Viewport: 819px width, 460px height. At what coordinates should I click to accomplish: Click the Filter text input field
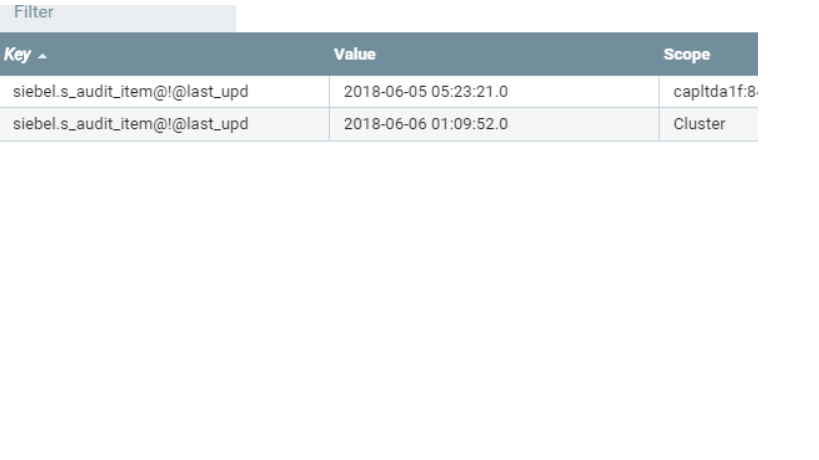118,16
